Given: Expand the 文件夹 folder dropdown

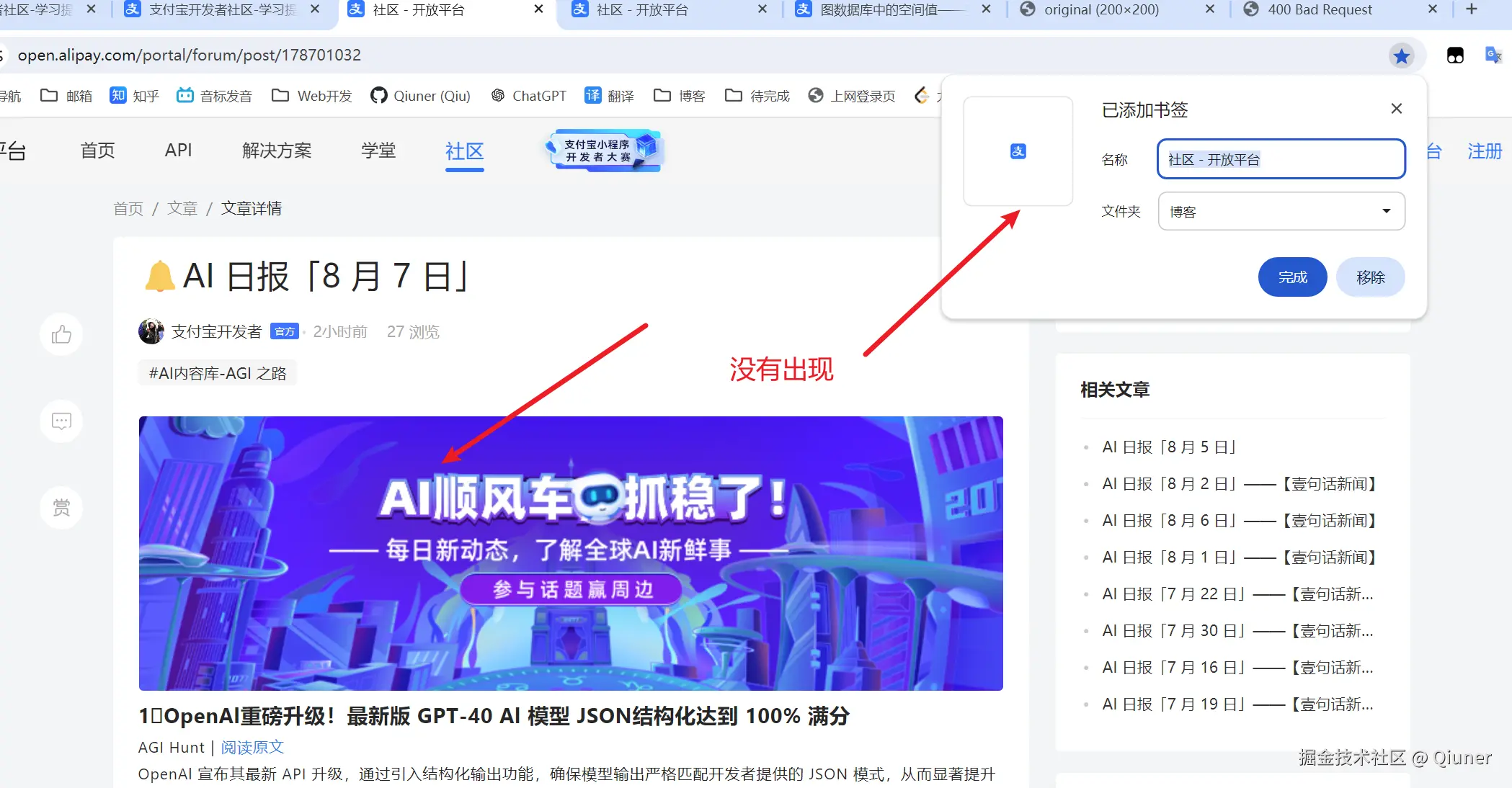Looking at the screenshot, I should tap(1281, 211).
